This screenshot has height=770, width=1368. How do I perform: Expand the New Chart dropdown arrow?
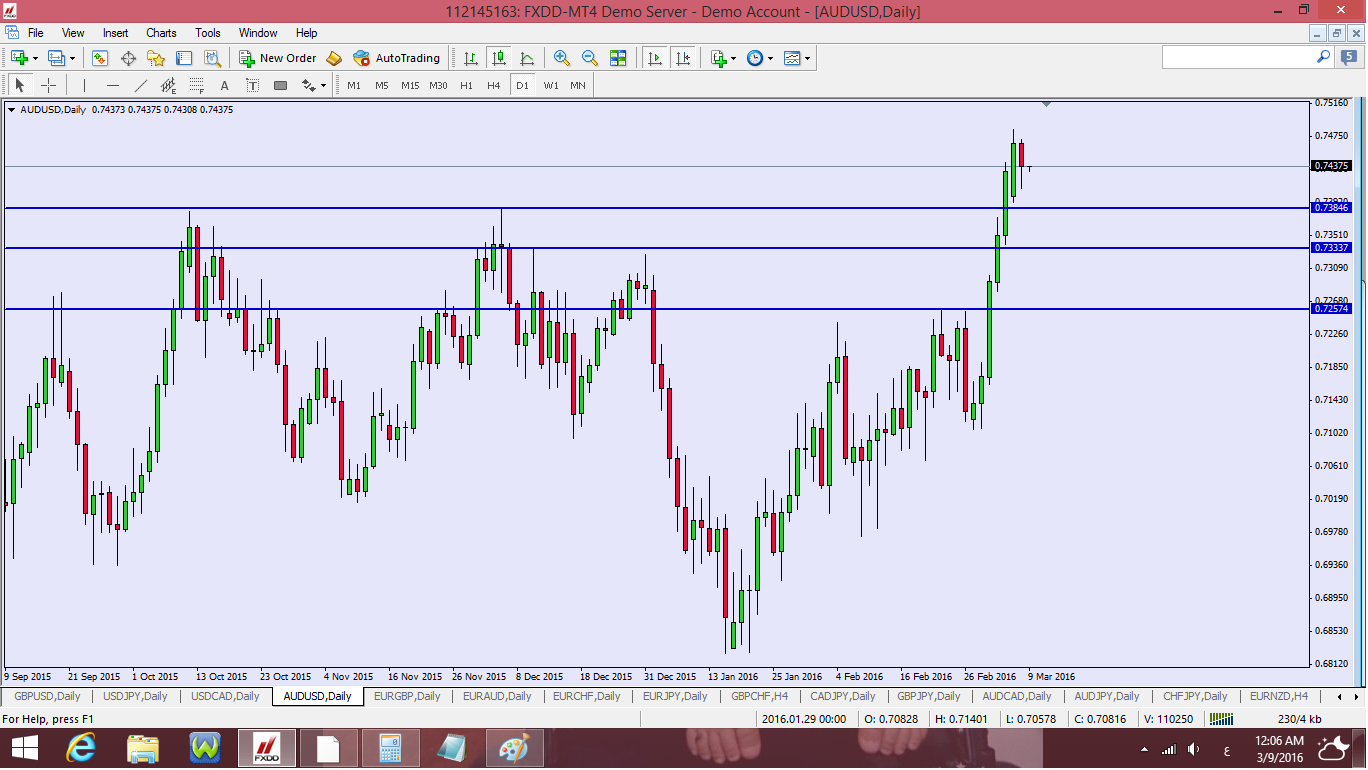tap(34, 58)
